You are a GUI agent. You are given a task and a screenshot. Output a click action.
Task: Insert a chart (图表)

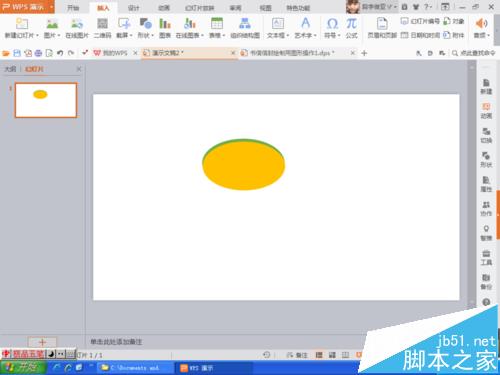(165, 28)
